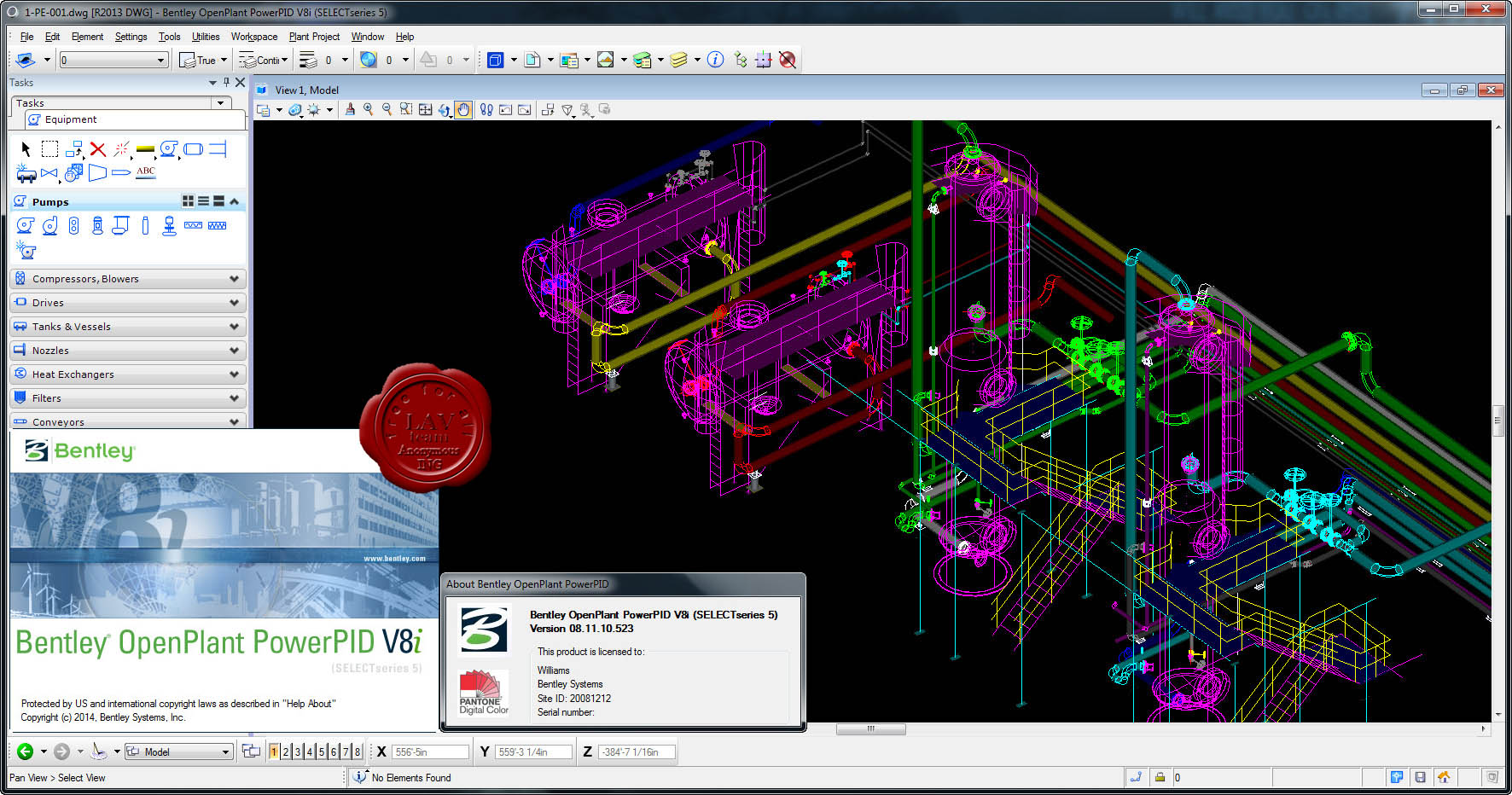
Task: Select the Equipment task tab
Action: (x=136, y=119)
